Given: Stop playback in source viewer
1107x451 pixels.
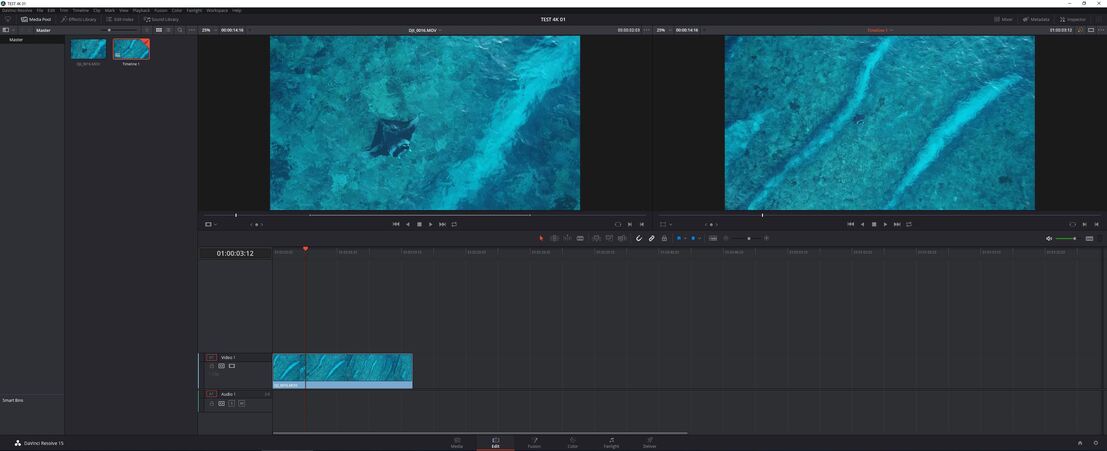Looking at the screenshot, I should [x=419, y=224].
